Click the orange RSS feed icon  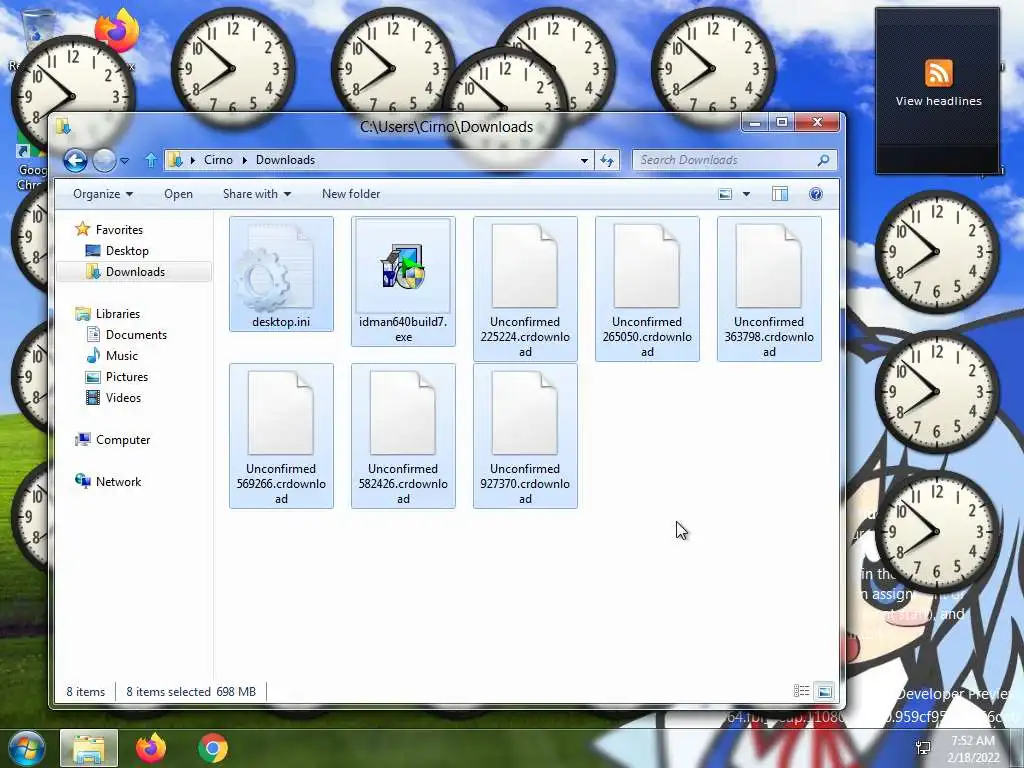(938, 72)
